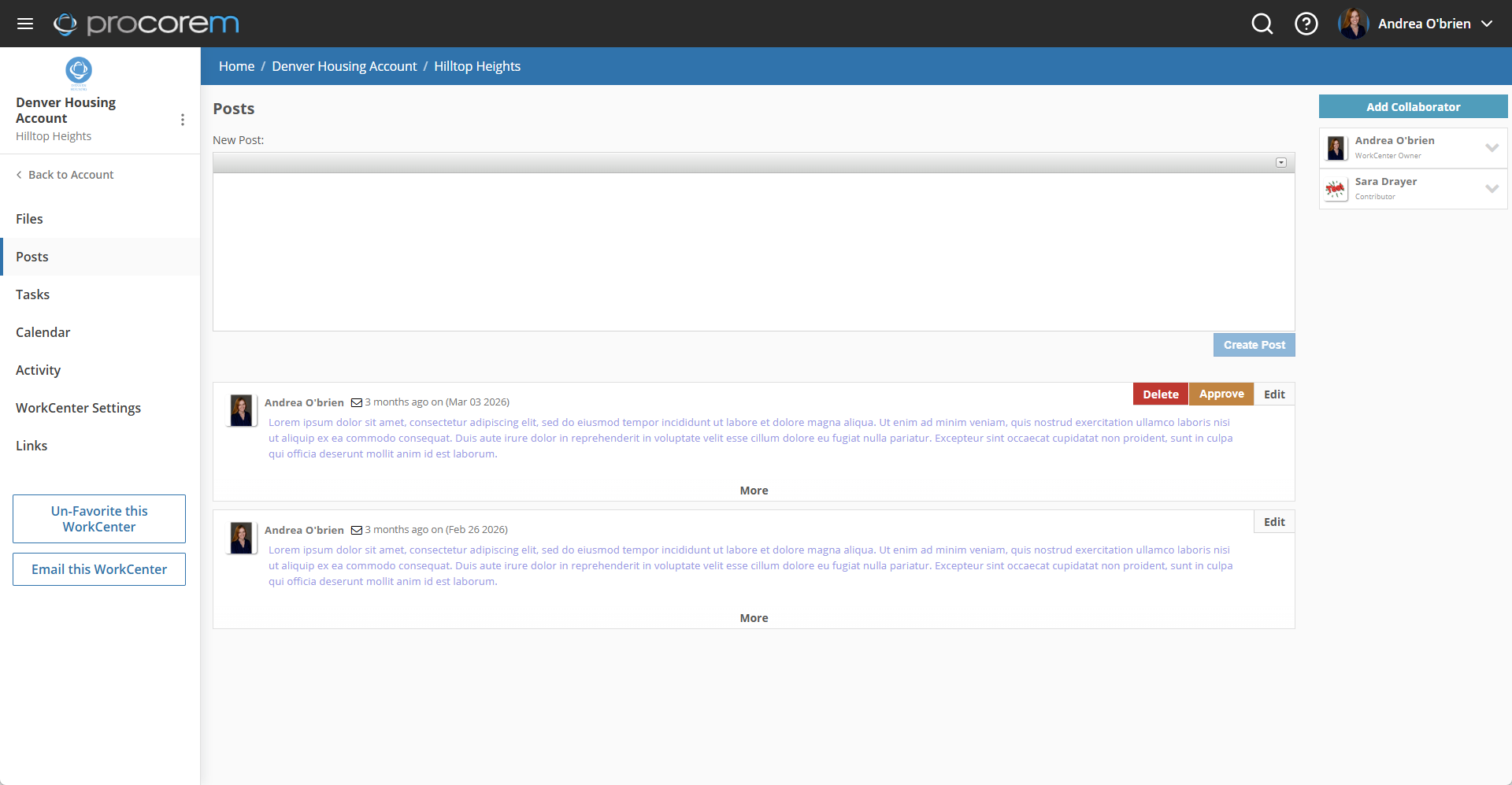Click the Create Post button
This screenshot has width=1512, height=785.
point(1254,345)
